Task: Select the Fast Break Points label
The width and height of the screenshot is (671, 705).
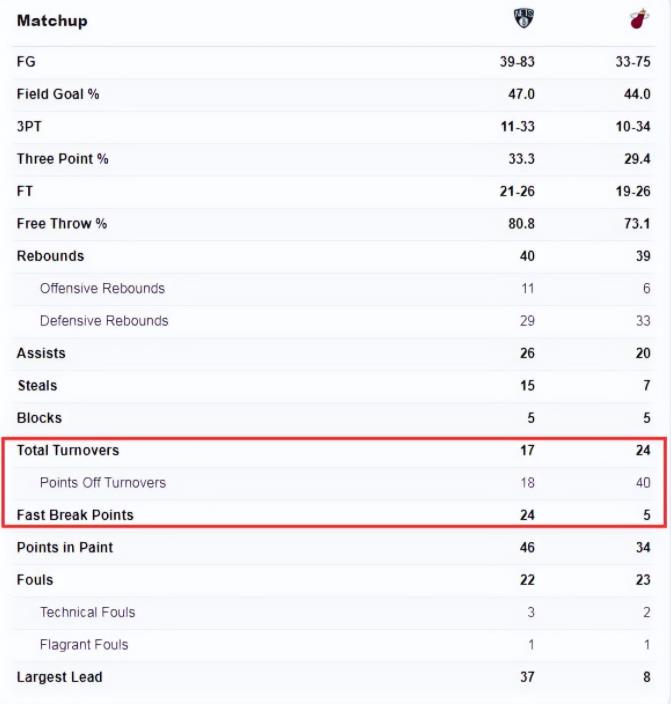Action: coord(75,515)
